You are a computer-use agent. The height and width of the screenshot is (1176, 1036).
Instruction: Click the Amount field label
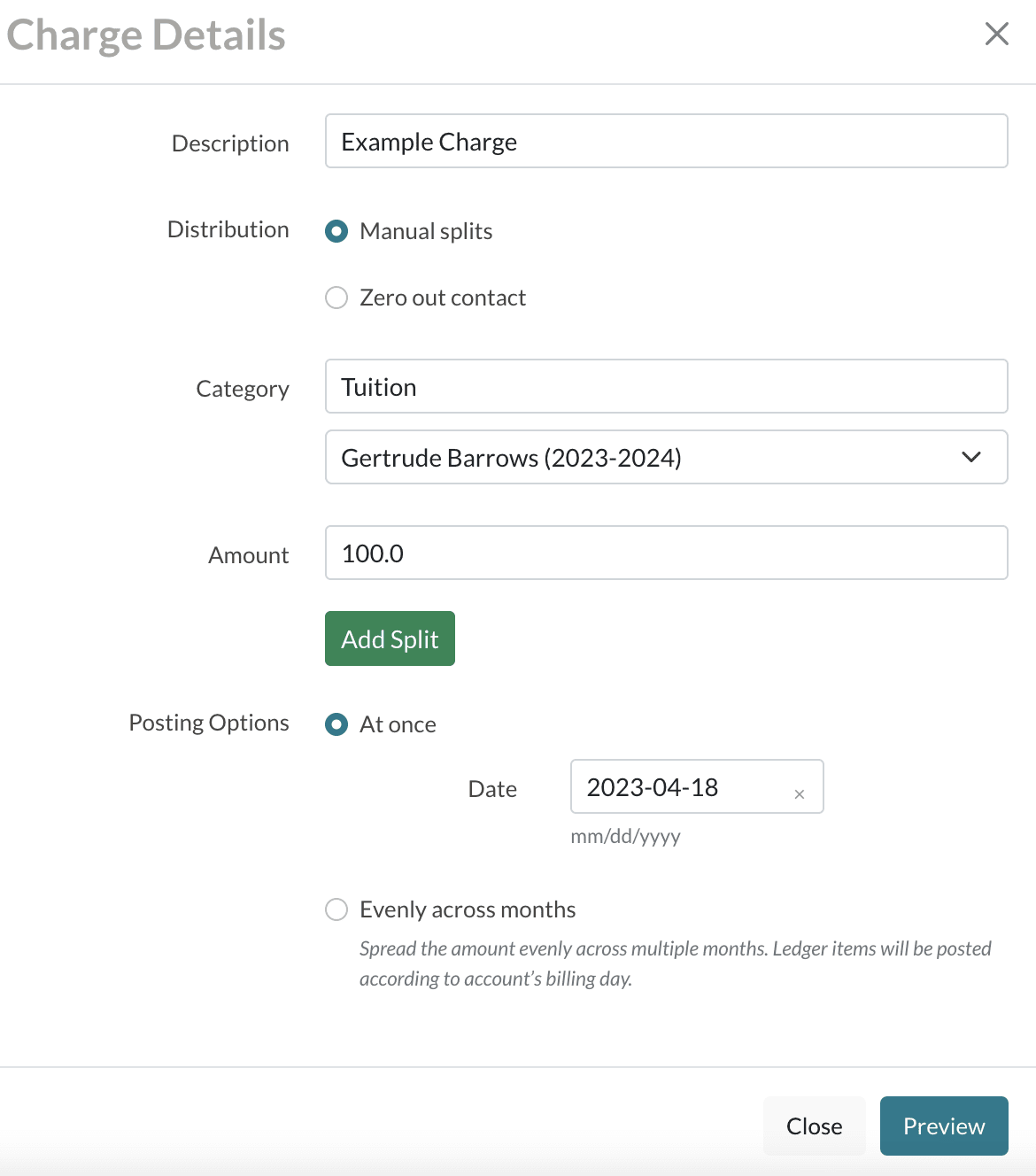pos(248,555)
